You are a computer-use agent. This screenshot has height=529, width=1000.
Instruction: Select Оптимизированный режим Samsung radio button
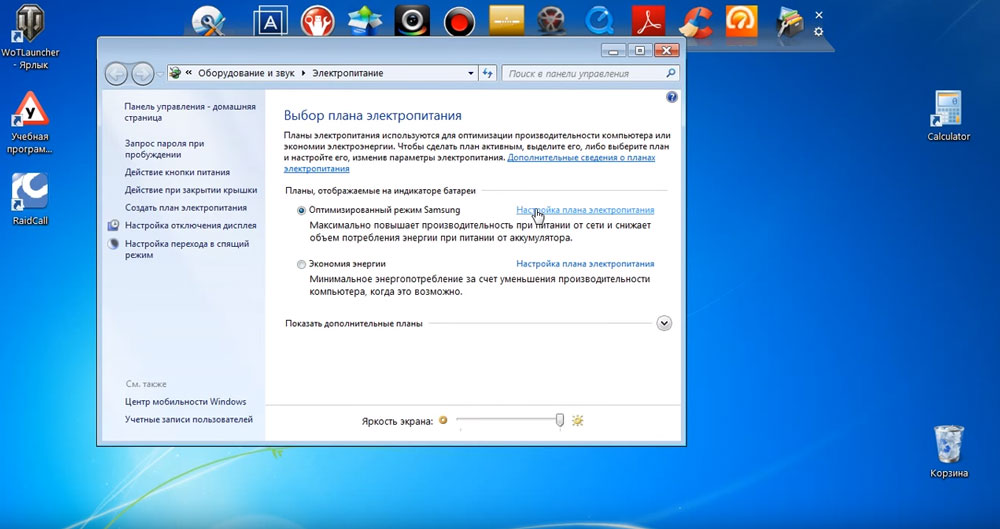coord(302,211)
